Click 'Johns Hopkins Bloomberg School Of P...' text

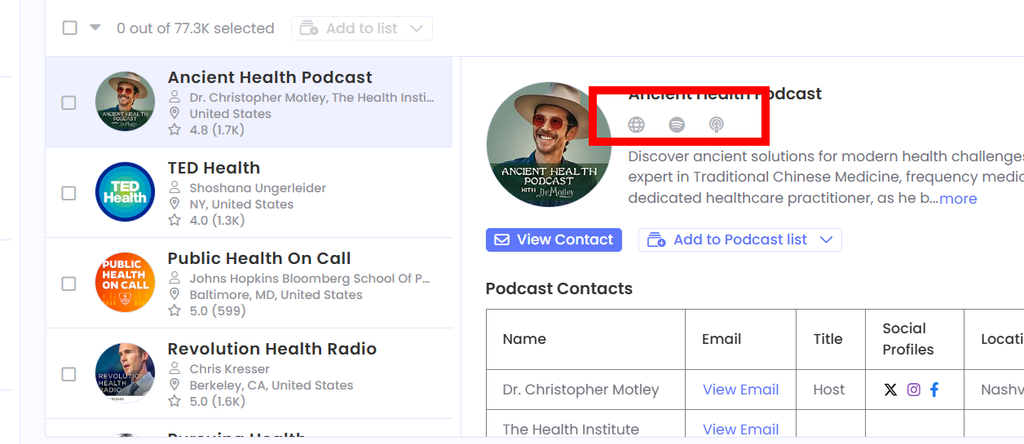[310, 279]
